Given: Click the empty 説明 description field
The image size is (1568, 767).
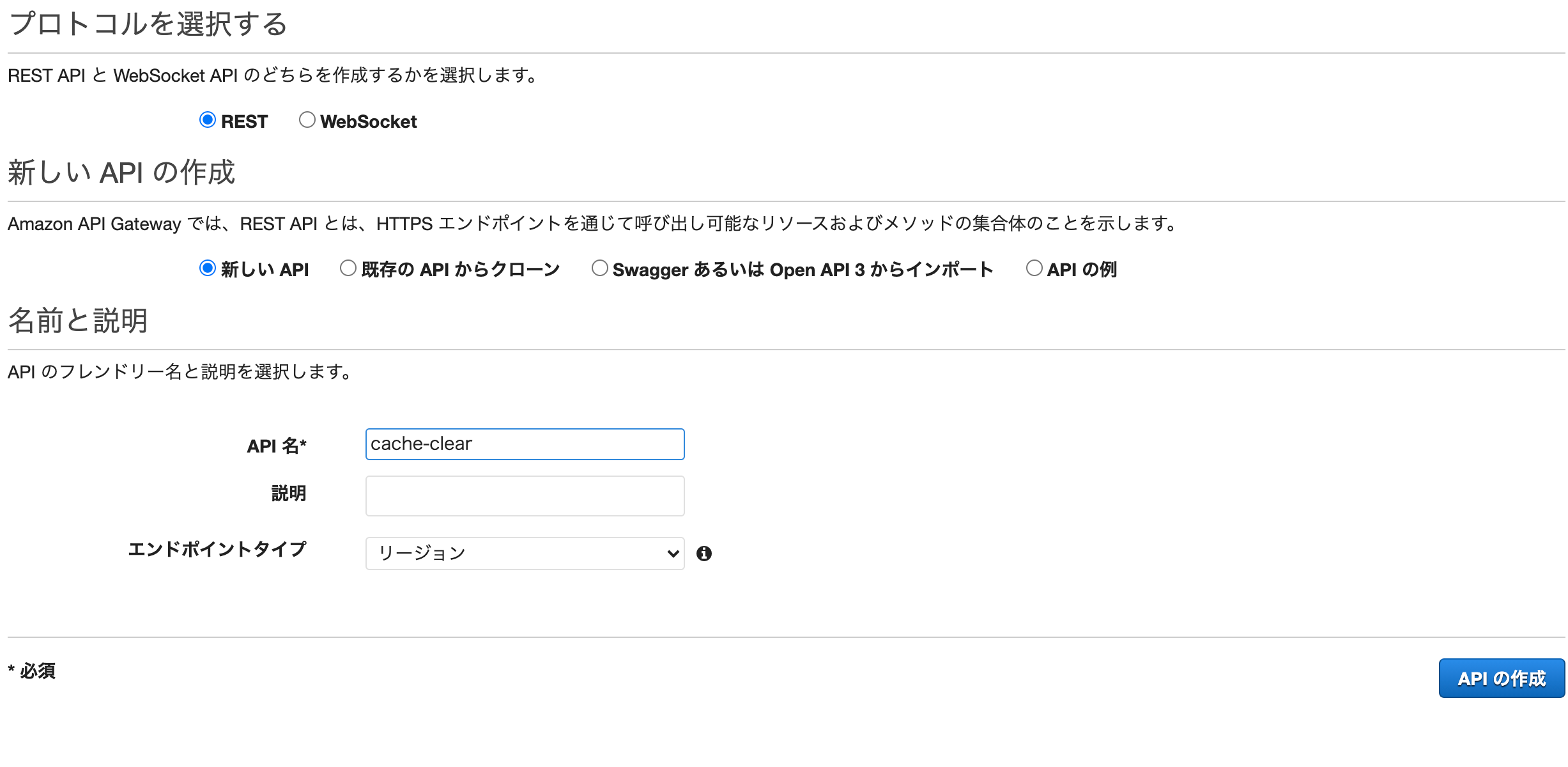Looking at the screenshot, I should (x=524, y=495).
